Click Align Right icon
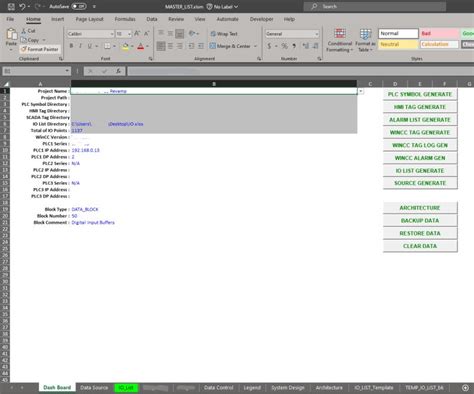The height and width of the screenshot is (394, 474). click(x=179, y=46)
